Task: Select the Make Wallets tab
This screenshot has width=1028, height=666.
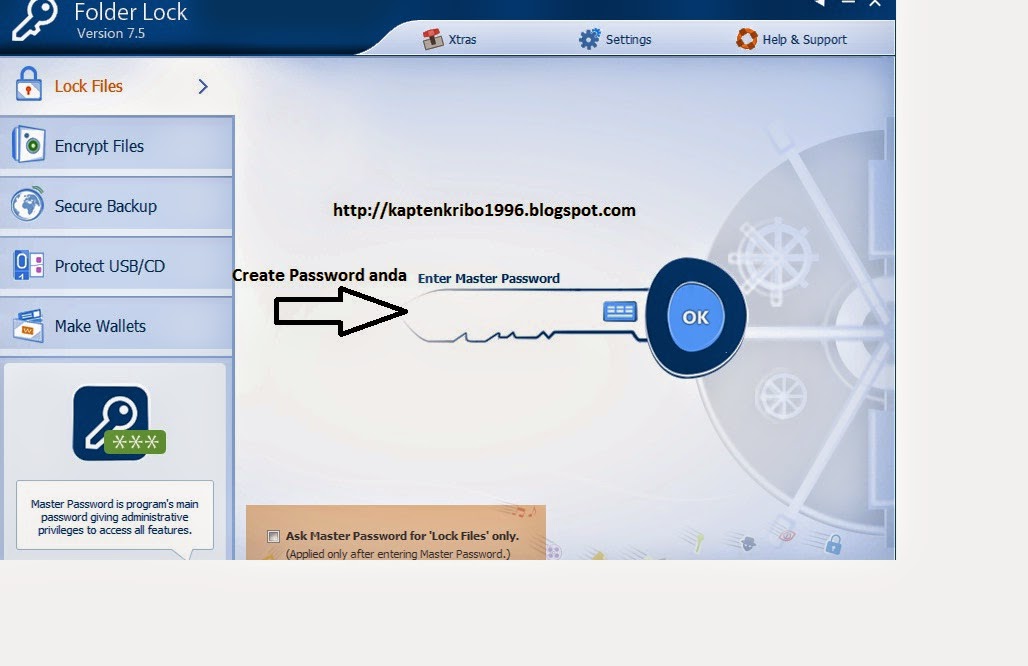Action: [x=117, y=326]
